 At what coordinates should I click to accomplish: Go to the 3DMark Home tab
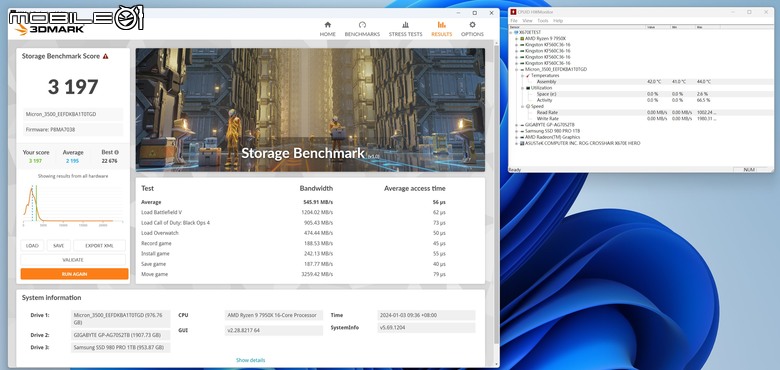point(327,29)
